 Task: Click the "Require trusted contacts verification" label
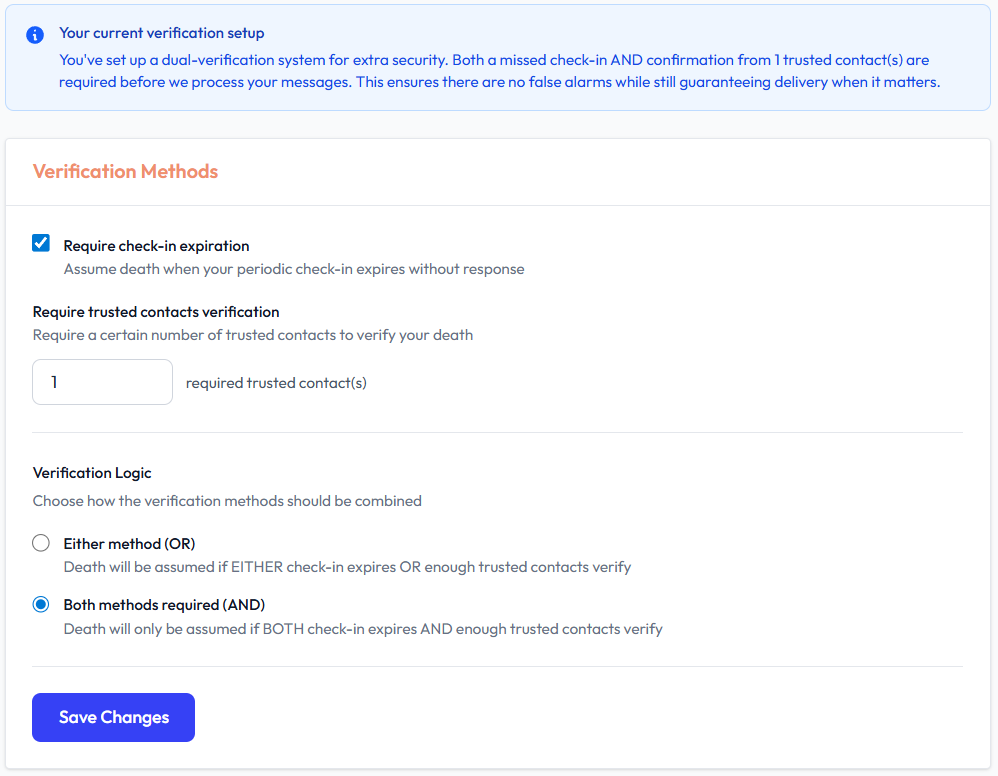[x=156, y=312]
